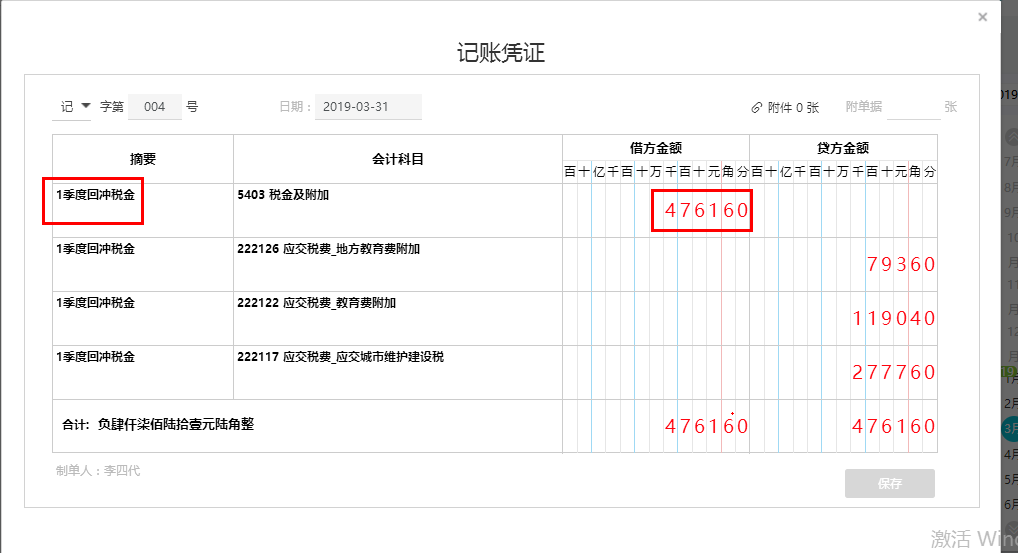The height and width of the screenshot is (553, 1018).
Task: Open the 记 voucher type dropdown
Action: (71, 106)
